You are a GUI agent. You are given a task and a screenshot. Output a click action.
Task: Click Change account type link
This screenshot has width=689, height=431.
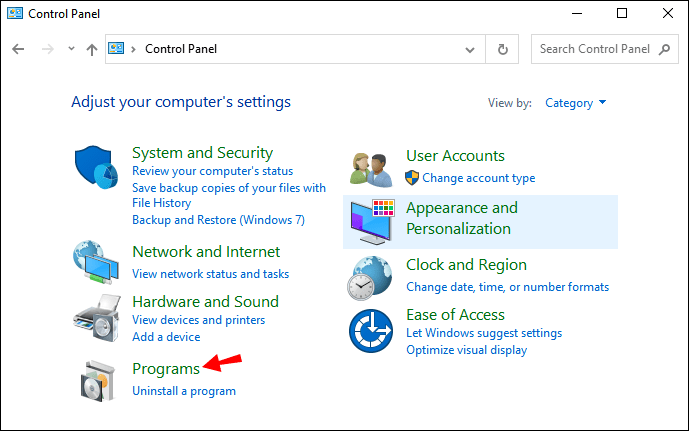pyautogui.click(x=479, y=178)
